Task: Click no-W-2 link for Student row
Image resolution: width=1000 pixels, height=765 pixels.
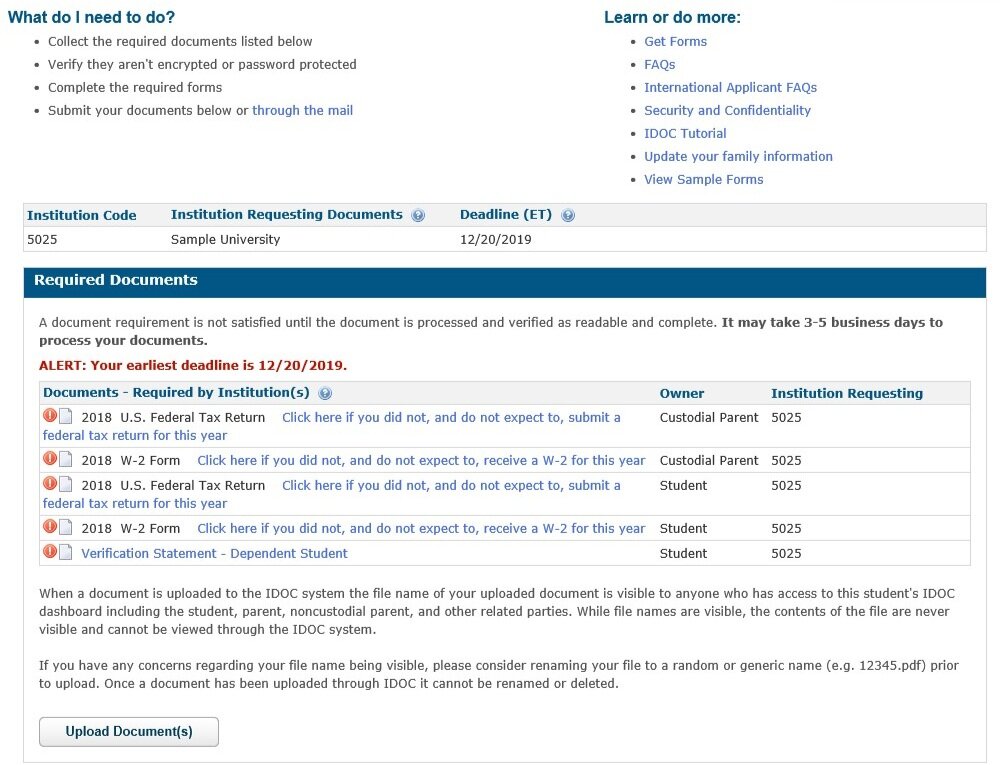Action: pyautogui.click(x=421, y=528)
